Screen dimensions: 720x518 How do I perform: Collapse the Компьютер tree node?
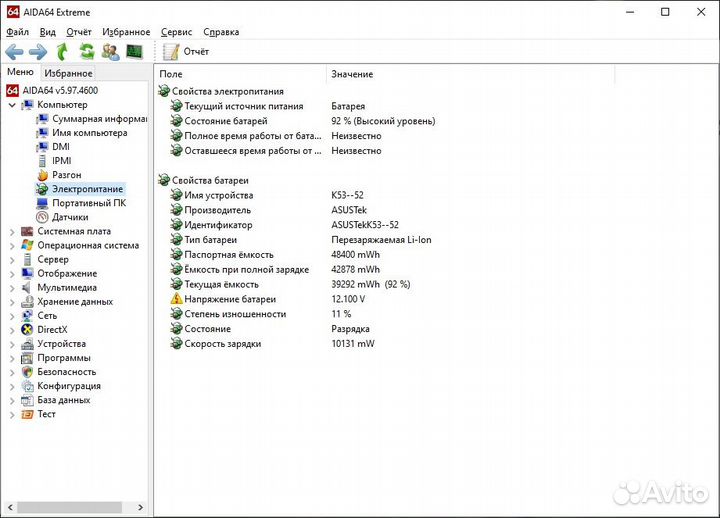point(12,105)
